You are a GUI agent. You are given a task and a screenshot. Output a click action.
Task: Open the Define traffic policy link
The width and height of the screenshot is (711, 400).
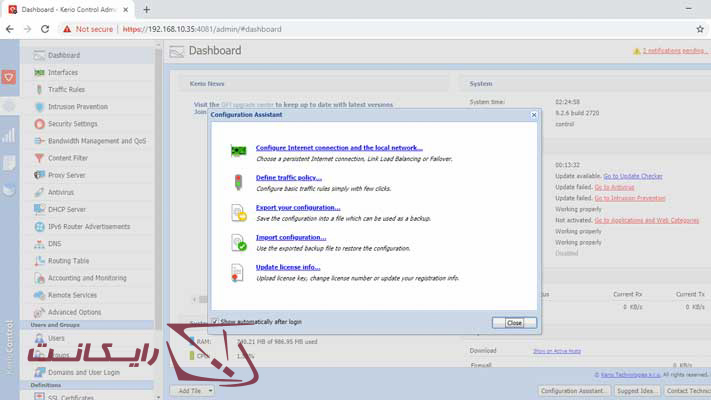click(288, 177)
